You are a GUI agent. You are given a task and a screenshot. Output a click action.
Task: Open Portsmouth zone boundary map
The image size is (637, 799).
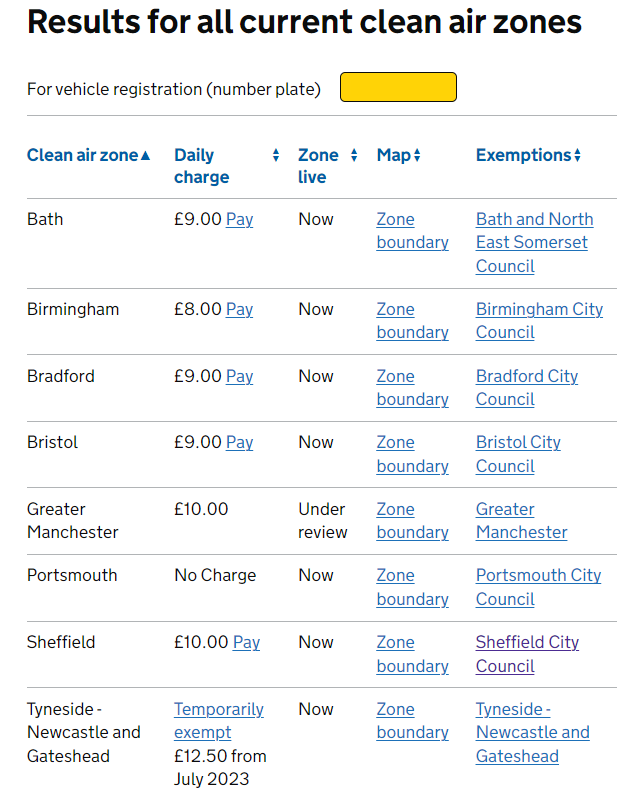[411, 587]
